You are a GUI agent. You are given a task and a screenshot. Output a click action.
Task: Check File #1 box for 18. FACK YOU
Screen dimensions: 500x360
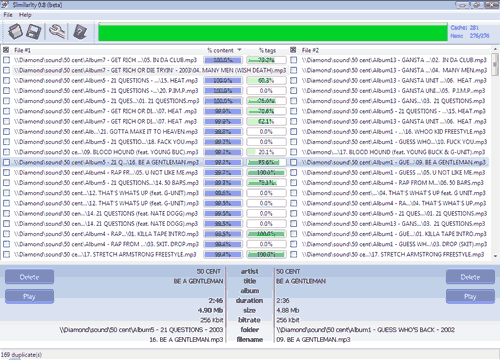point(6,142)
